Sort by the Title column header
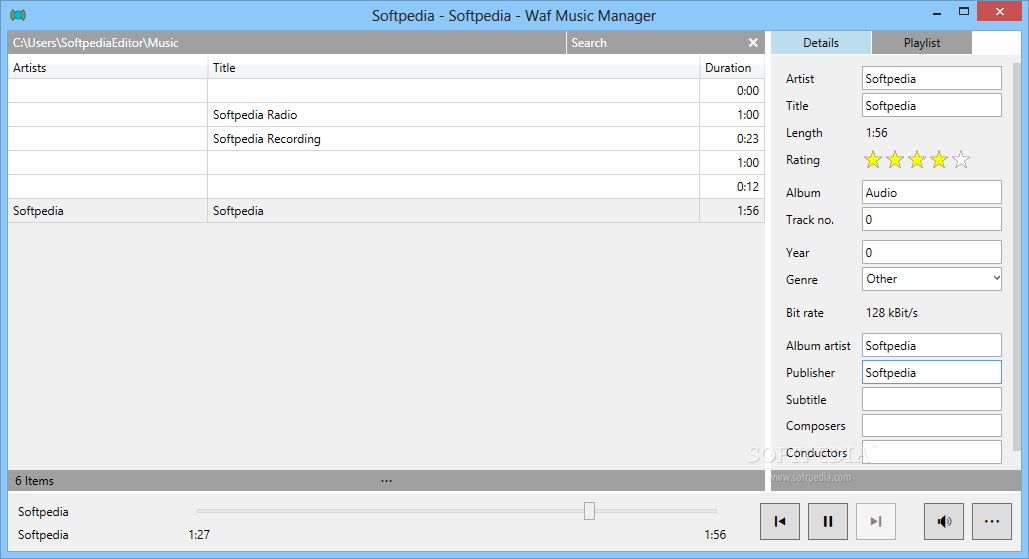 pyautogui.click(x=453, y=68)
